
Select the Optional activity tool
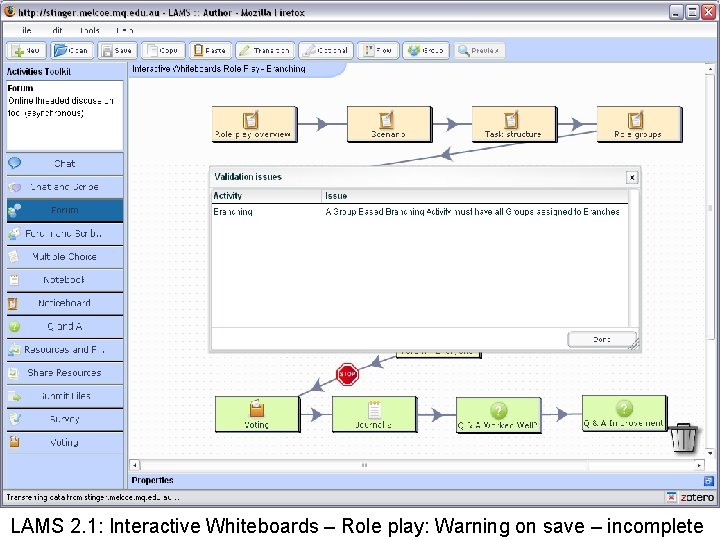pyautogui.click(x=326, y=51)
